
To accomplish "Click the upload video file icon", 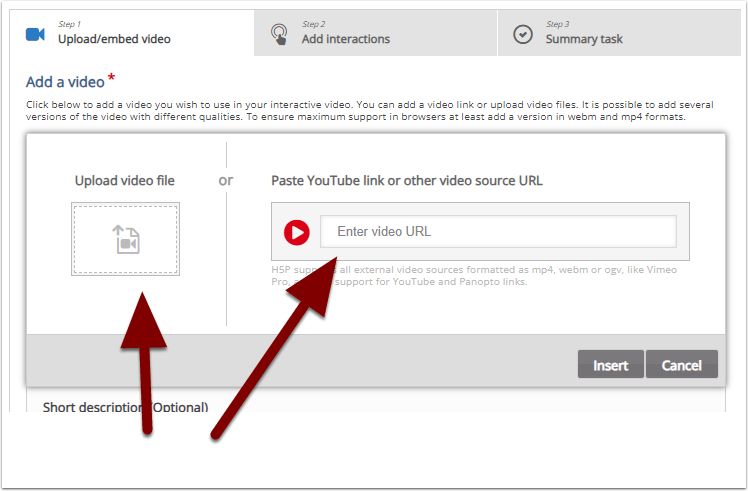I will (125, 239).
